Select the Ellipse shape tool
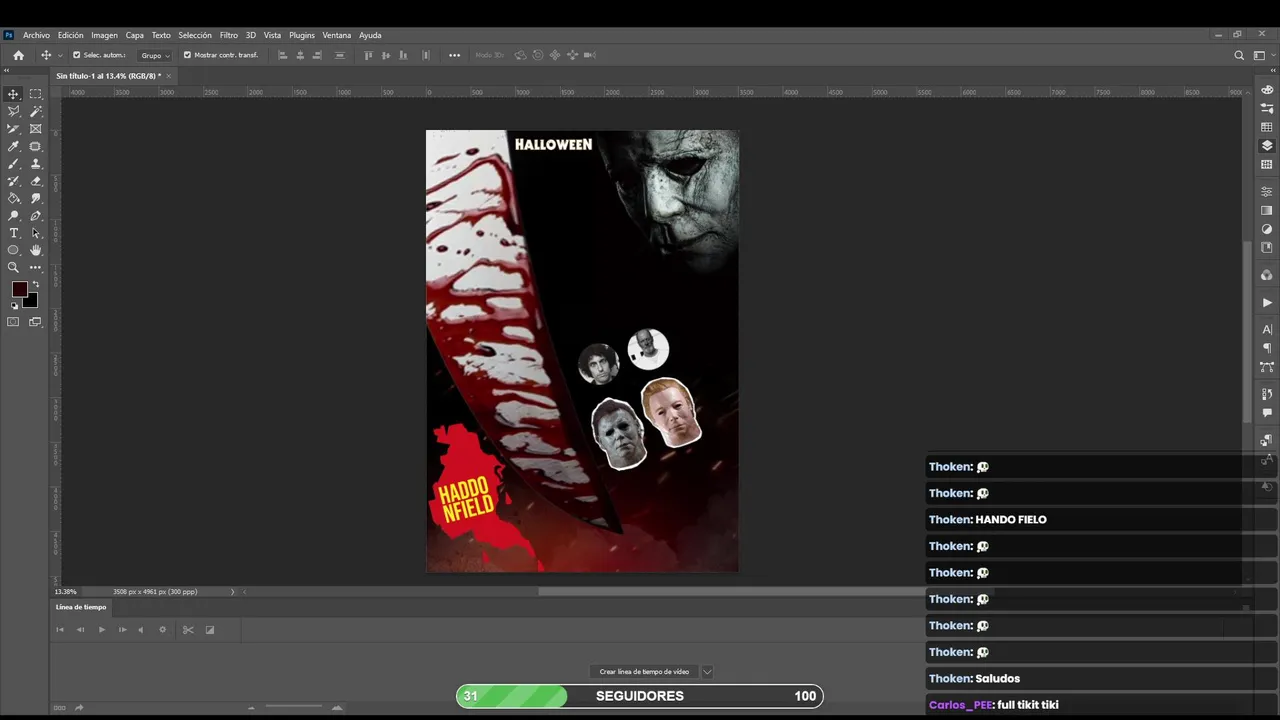1280x720 pixels. 14,250
